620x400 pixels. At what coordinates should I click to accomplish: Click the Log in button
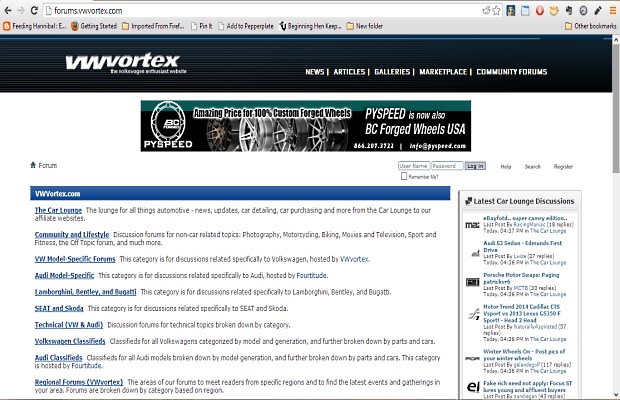475,166
